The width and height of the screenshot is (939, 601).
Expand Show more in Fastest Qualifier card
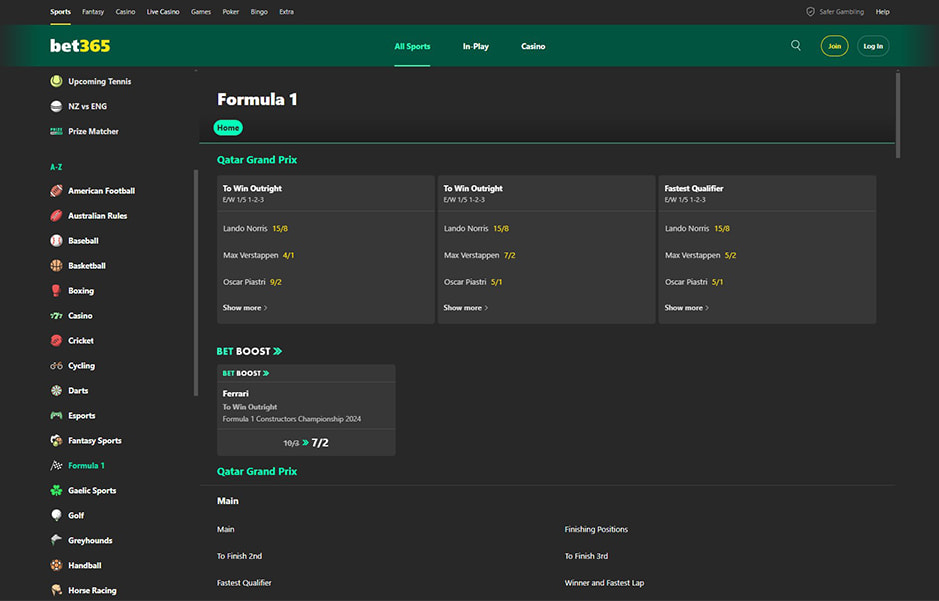click(686, 308)
